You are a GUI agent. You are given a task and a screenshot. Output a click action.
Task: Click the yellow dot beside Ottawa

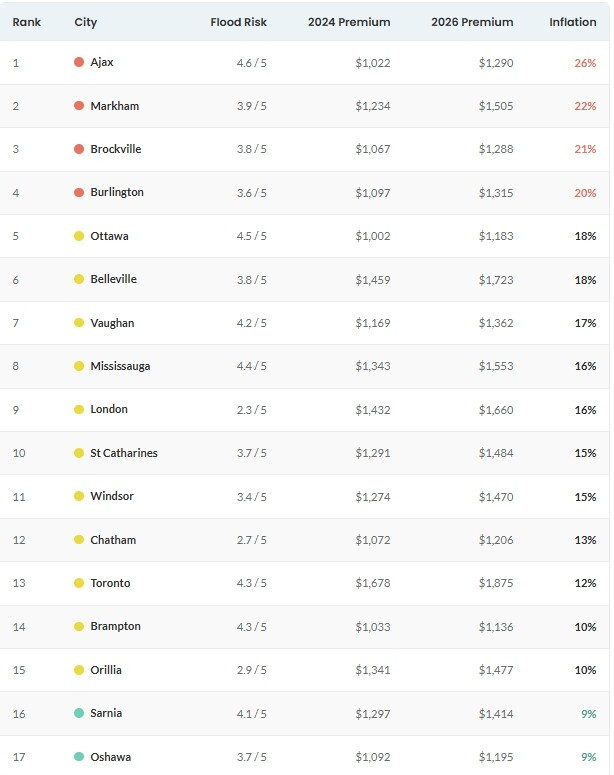[79, 236]
